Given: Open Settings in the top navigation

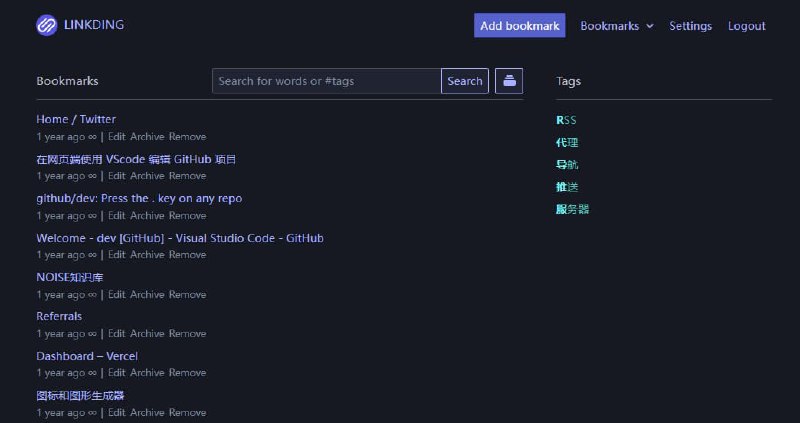Looking at the screenshot, I should pyautogui.click(x=690, y=26).
